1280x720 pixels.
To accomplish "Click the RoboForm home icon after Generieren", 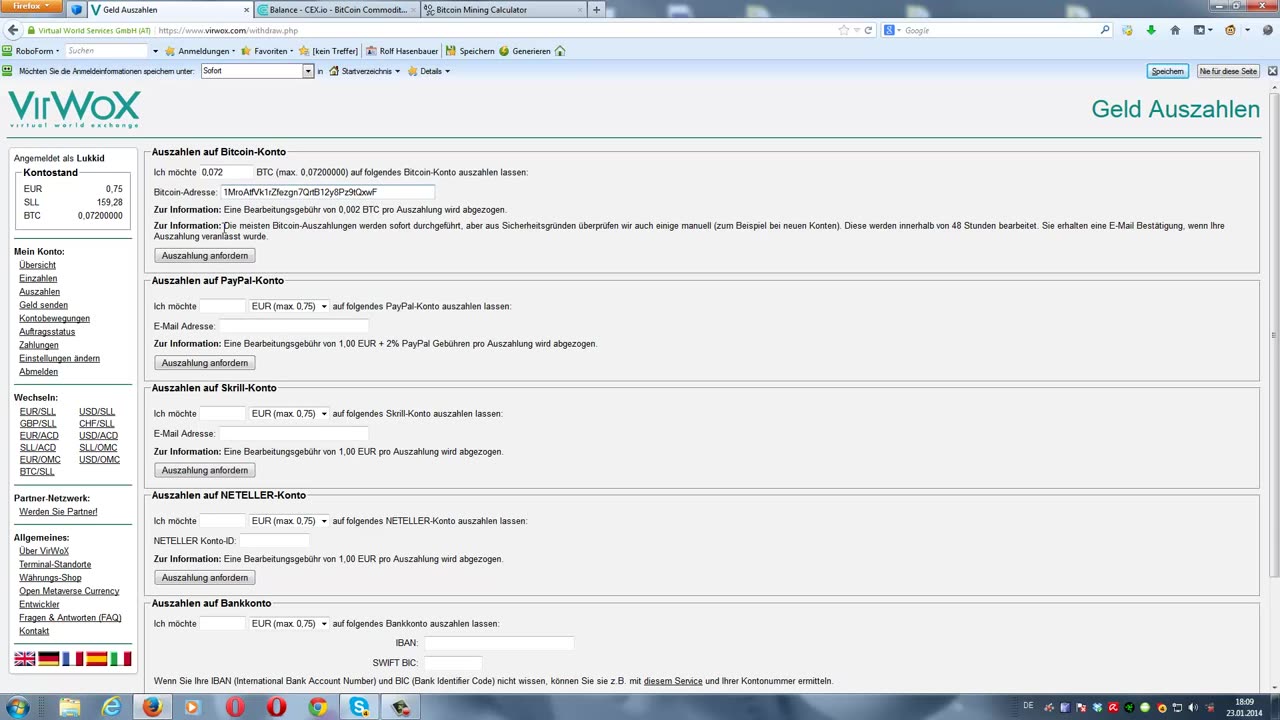I will click(x=560, y=51).
